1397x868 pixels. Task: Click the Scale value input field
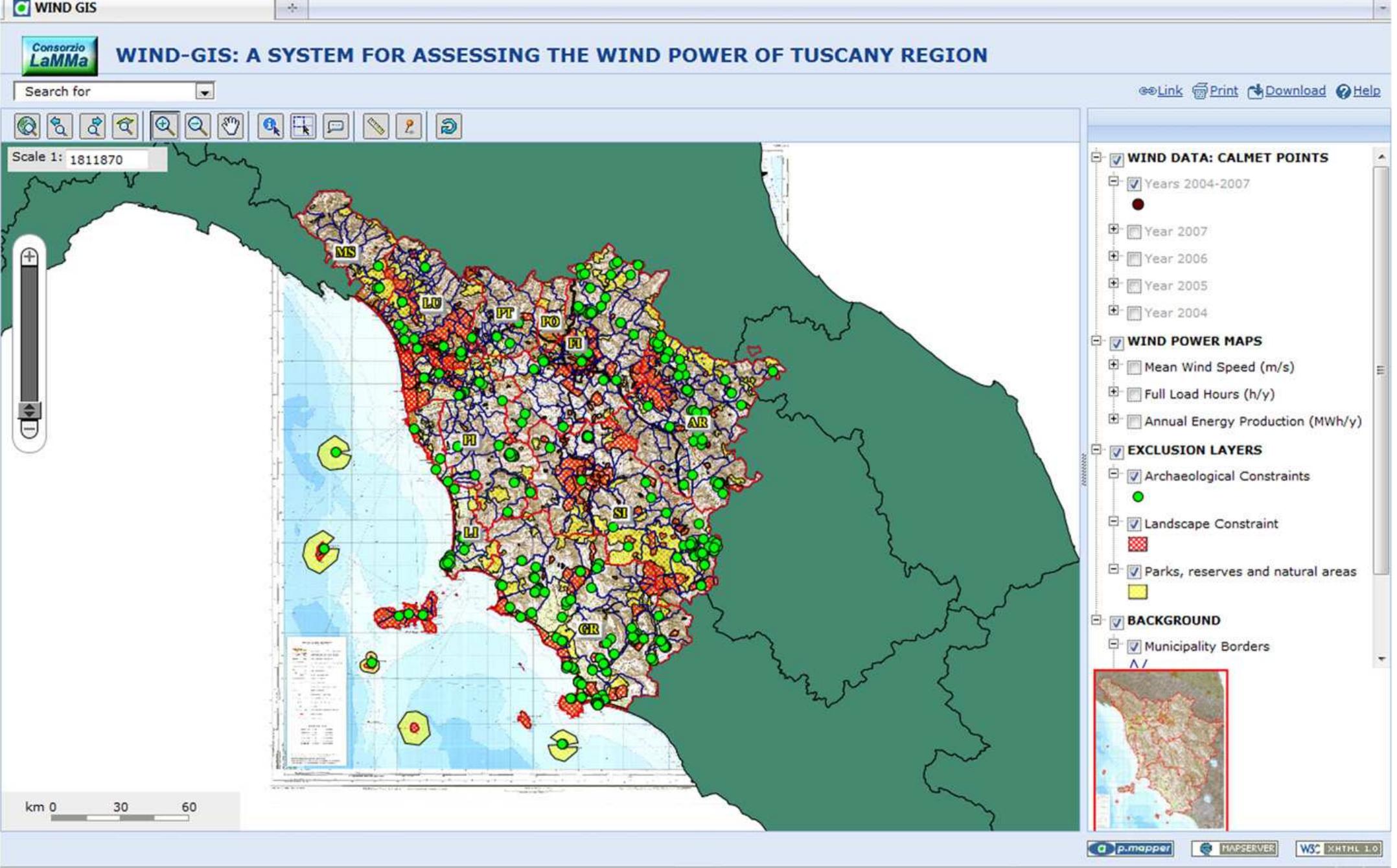[107, 159]
